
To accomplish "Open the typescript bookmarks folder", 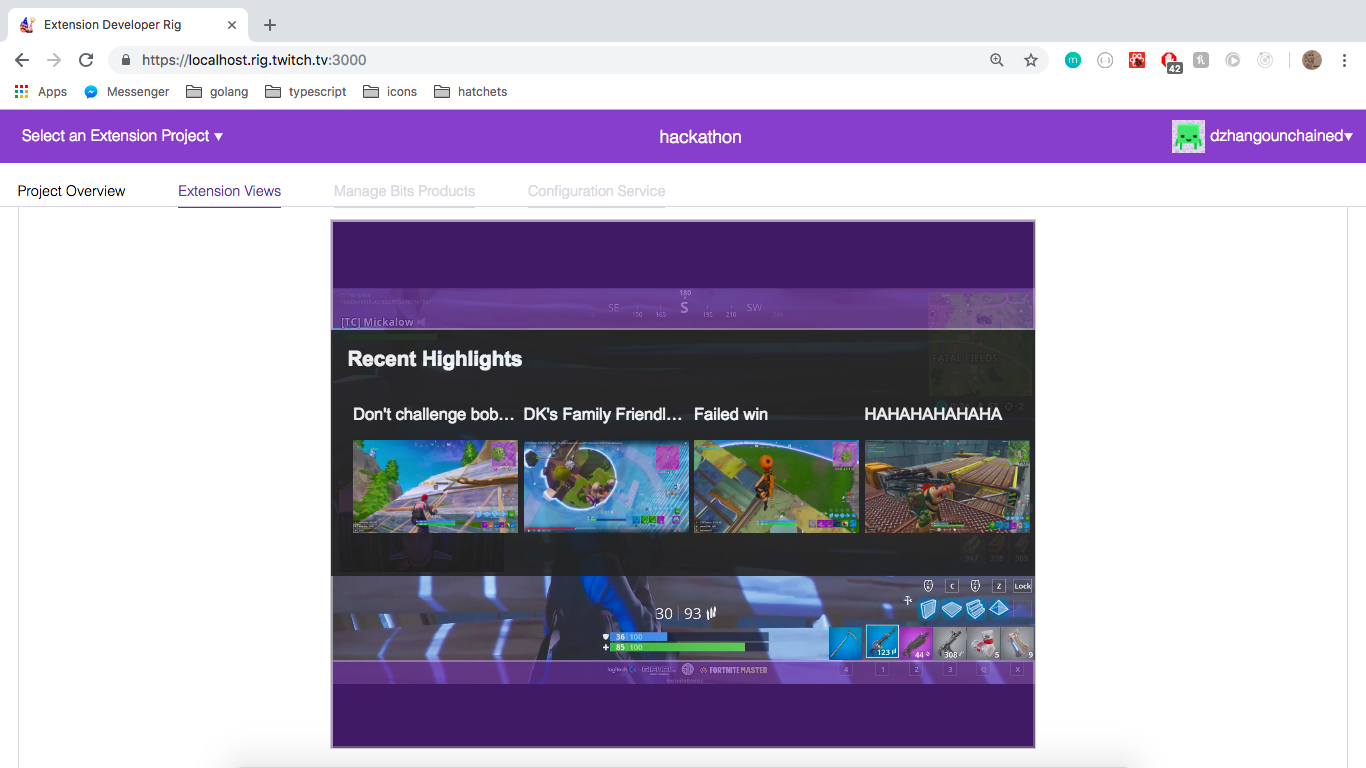I will 305,91.
